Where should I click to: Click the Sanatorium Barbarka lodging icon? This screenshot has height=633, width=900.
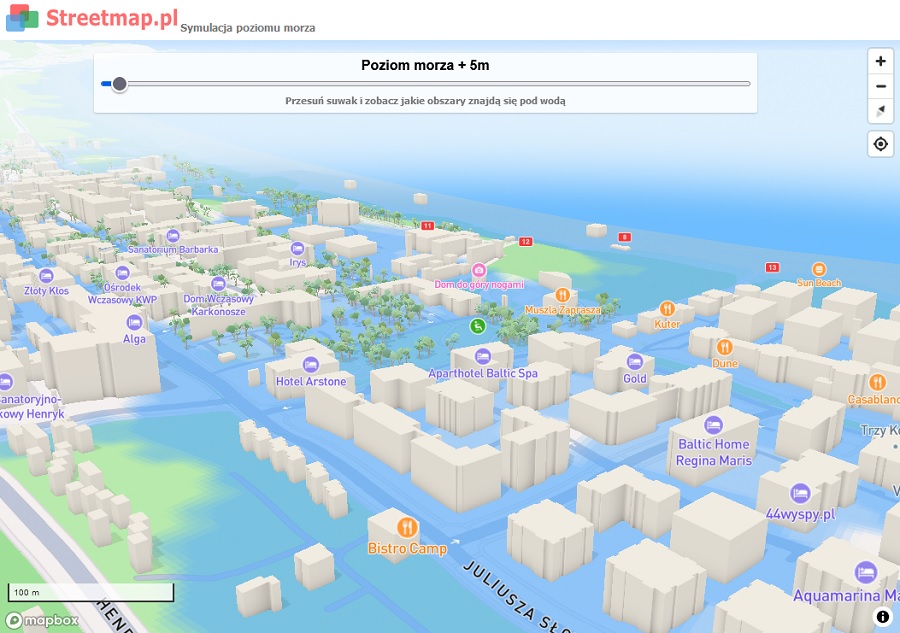(172, 237)
